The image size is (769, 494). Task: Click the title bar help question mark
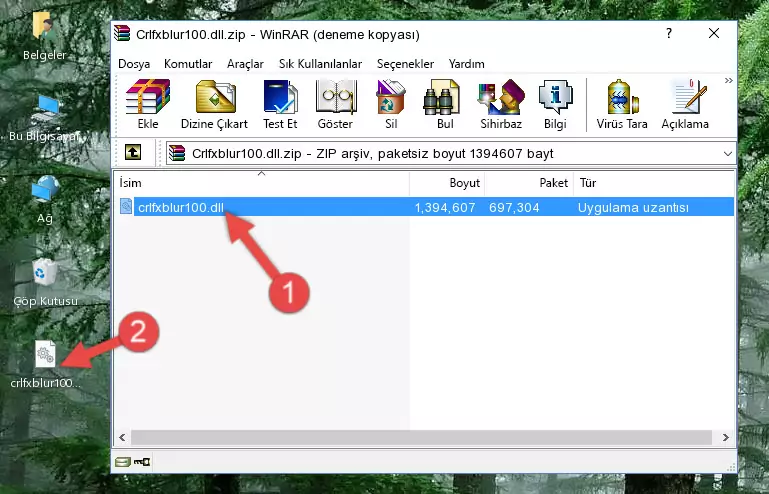point(668,33)
